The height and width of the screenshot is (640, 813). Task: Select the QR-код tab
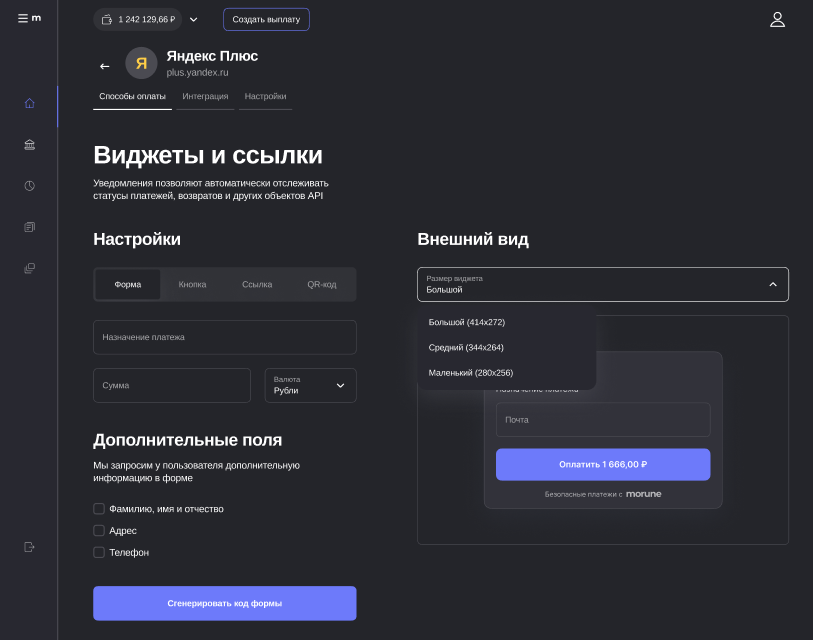click(321, 284)
